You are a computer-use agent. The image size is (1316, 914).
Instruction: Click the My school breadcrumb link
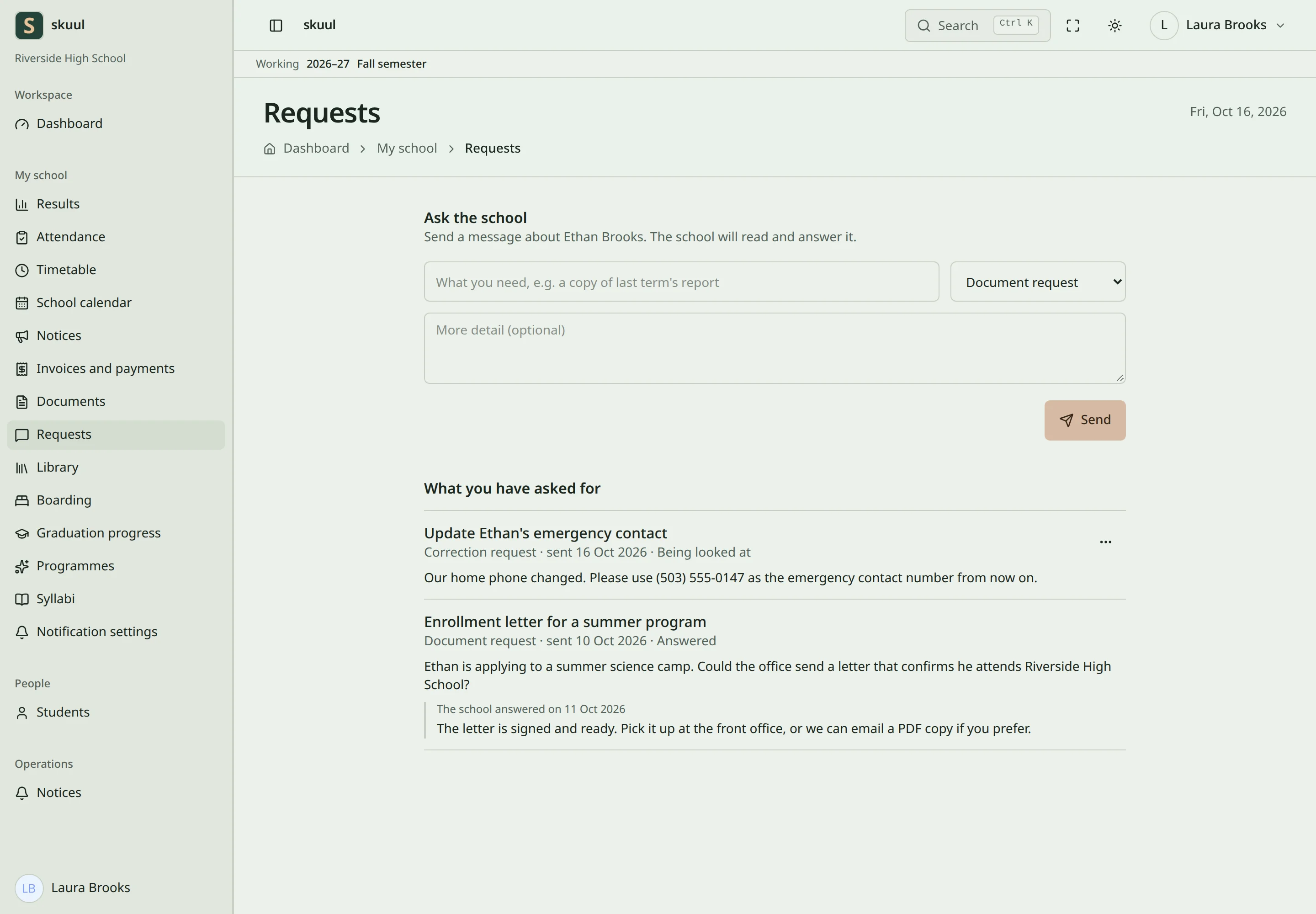[407, 149]
